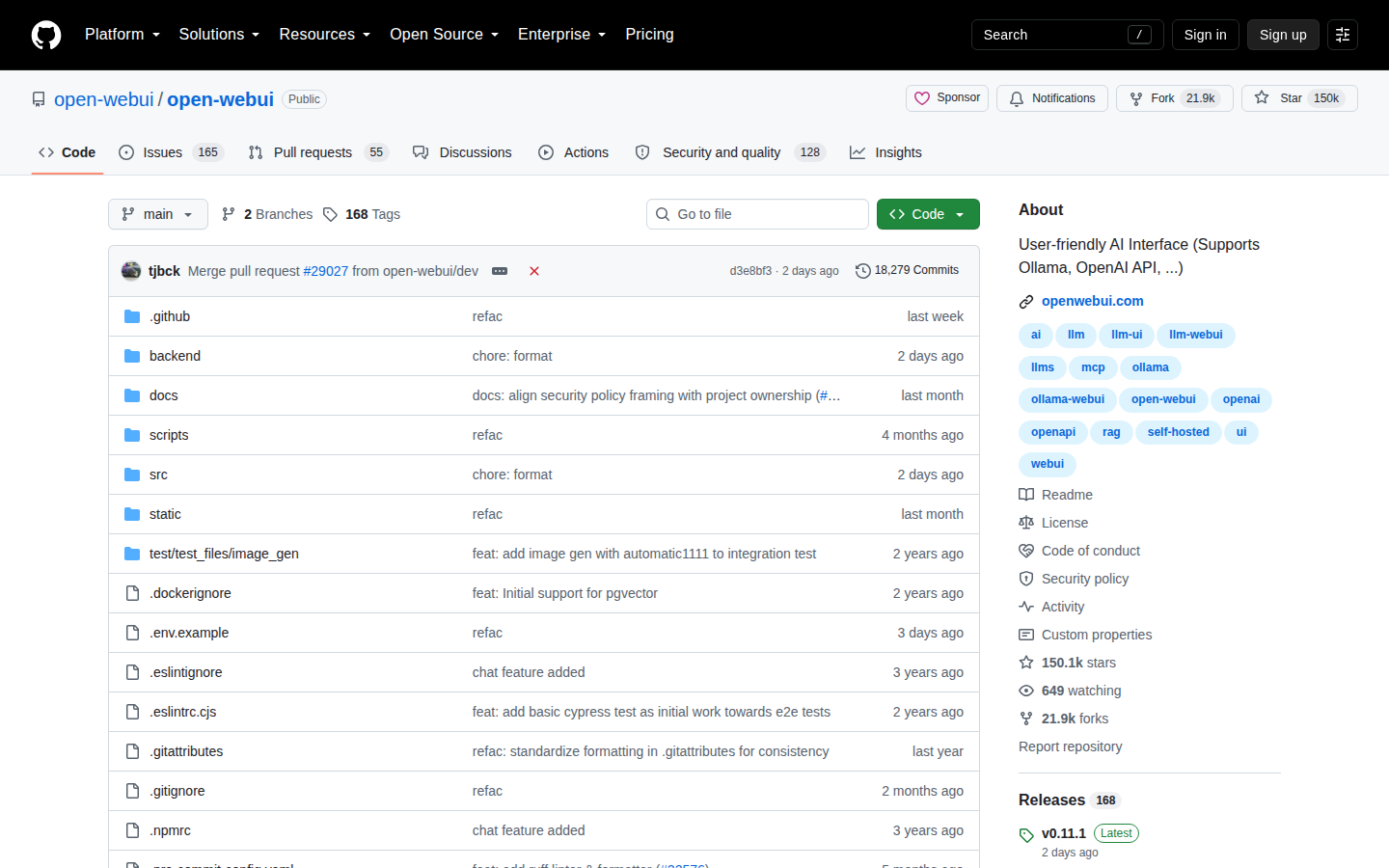Open pull request #29027 link
The width and height of the screenshot is (1389, 868).
[326, 271]
